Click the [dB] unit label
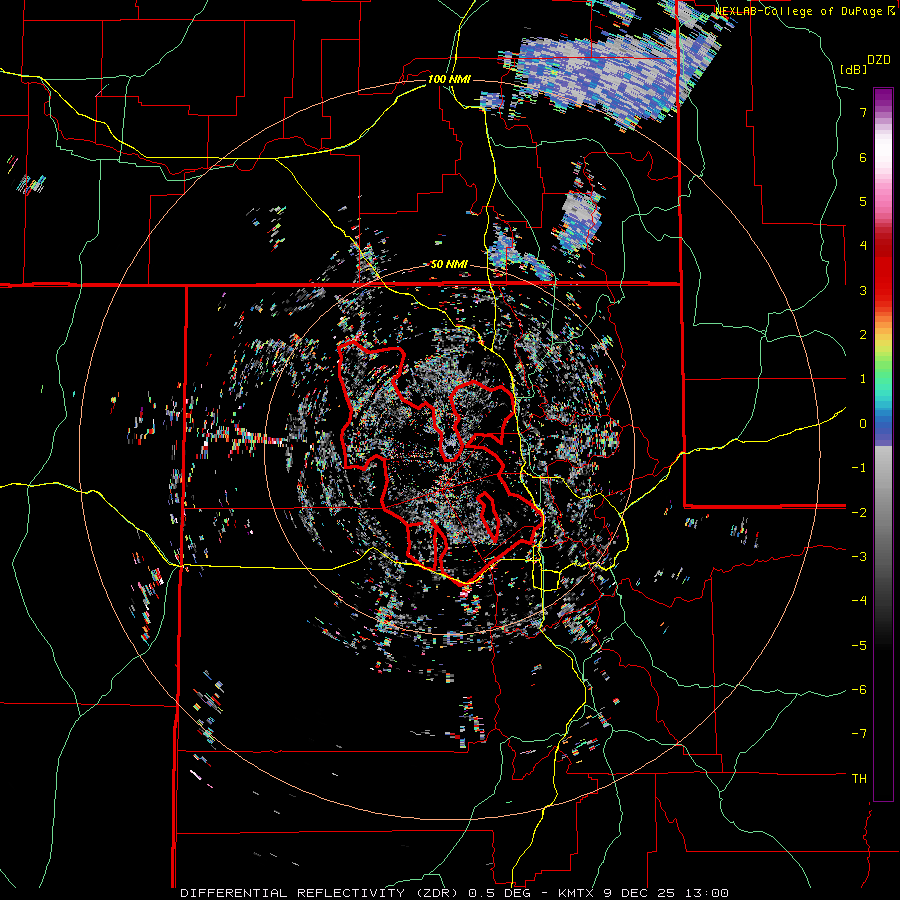The width and height of the screenshot is (900, 900). pos(854,69)
